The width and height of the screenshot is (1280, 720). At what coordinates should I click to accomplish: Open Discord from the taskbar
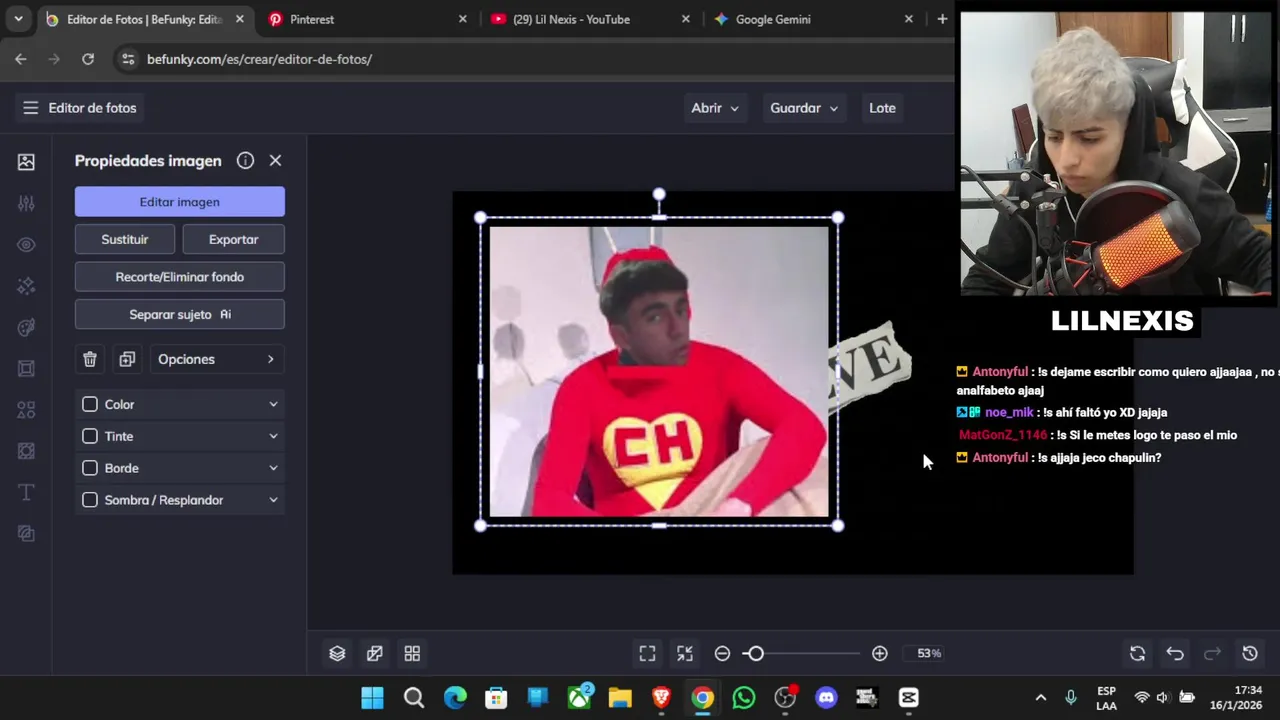point(826,697)
